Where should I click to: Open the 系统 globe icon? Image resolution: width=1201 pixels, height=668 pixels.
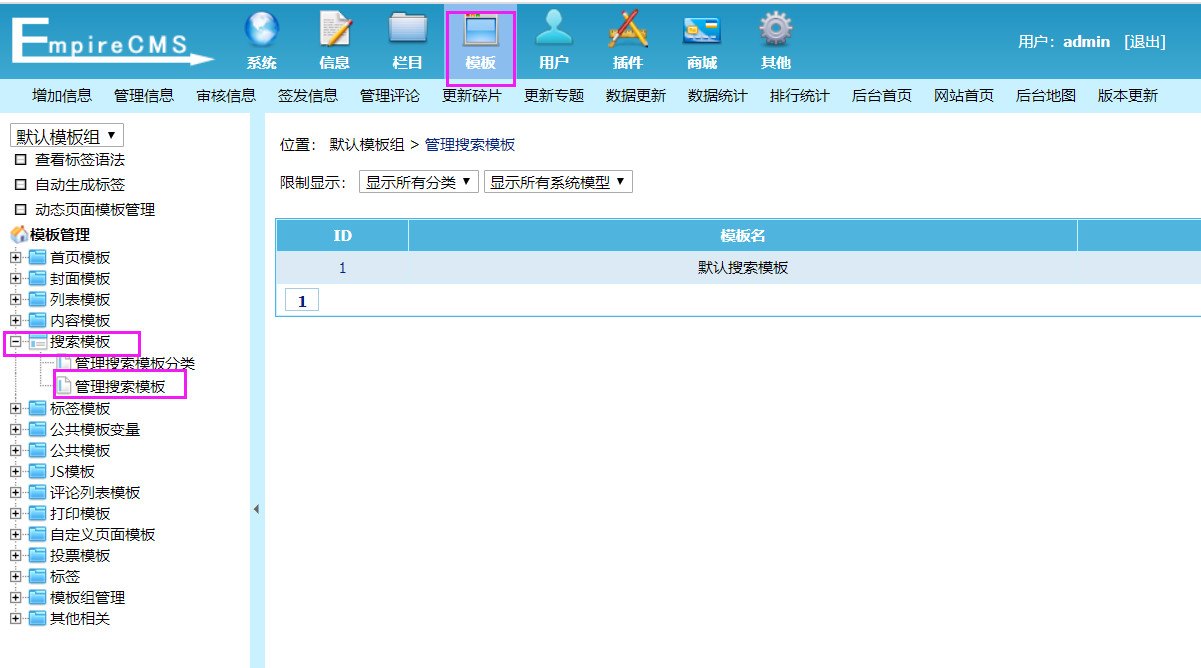(262, 29)
